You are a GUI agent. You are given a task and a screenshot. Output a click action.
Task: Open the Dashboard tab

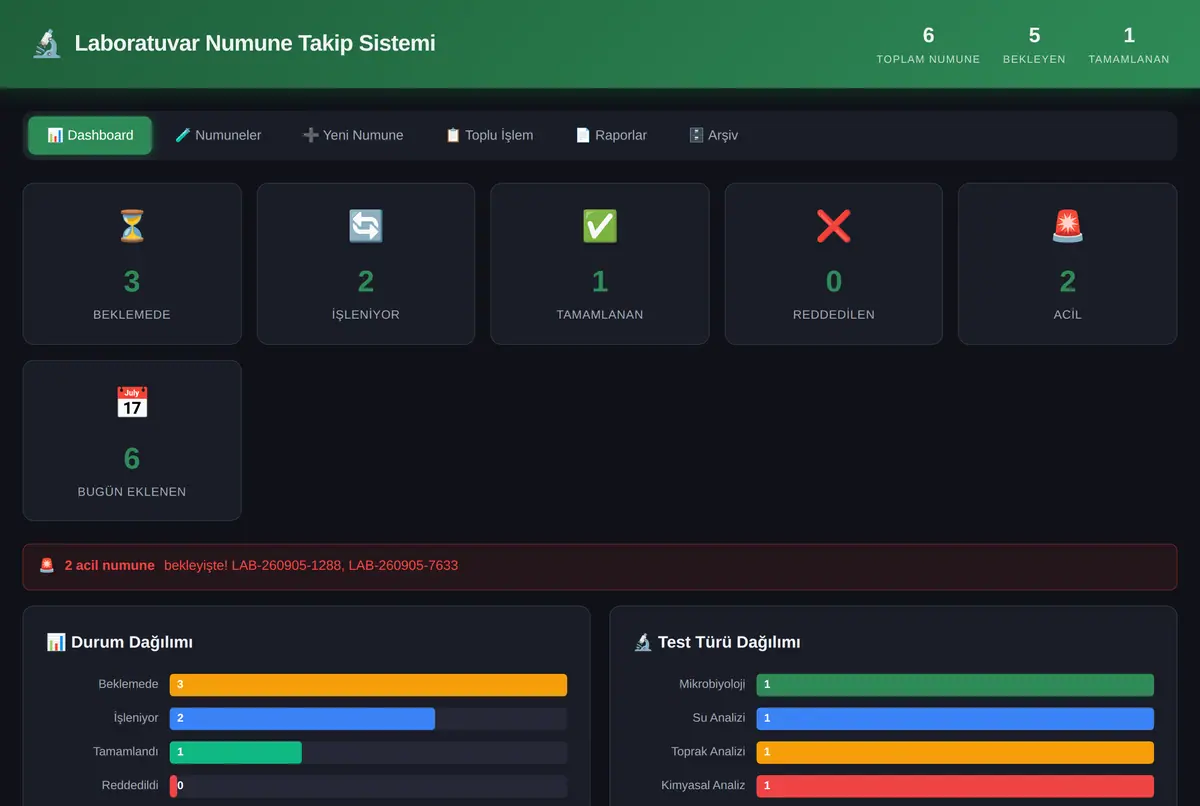90,135
